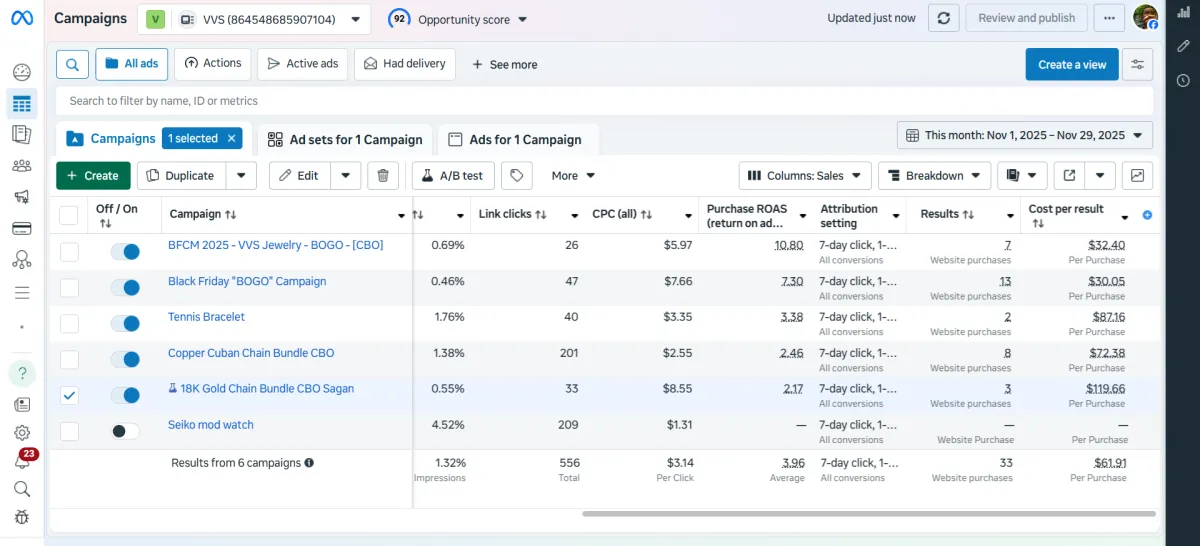Expand the Breakdown dropdown
The width and height of the screenshot is (1200, 546).
click(x=934, y=175)
